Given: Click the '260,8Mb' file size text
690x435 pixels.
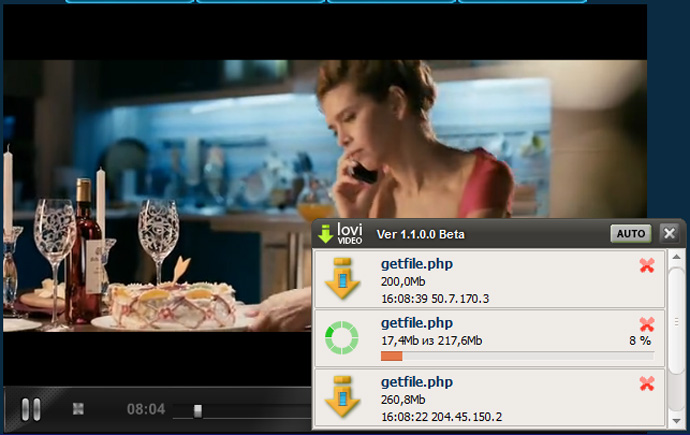Looking at the screenshot, I should point(403,399).
